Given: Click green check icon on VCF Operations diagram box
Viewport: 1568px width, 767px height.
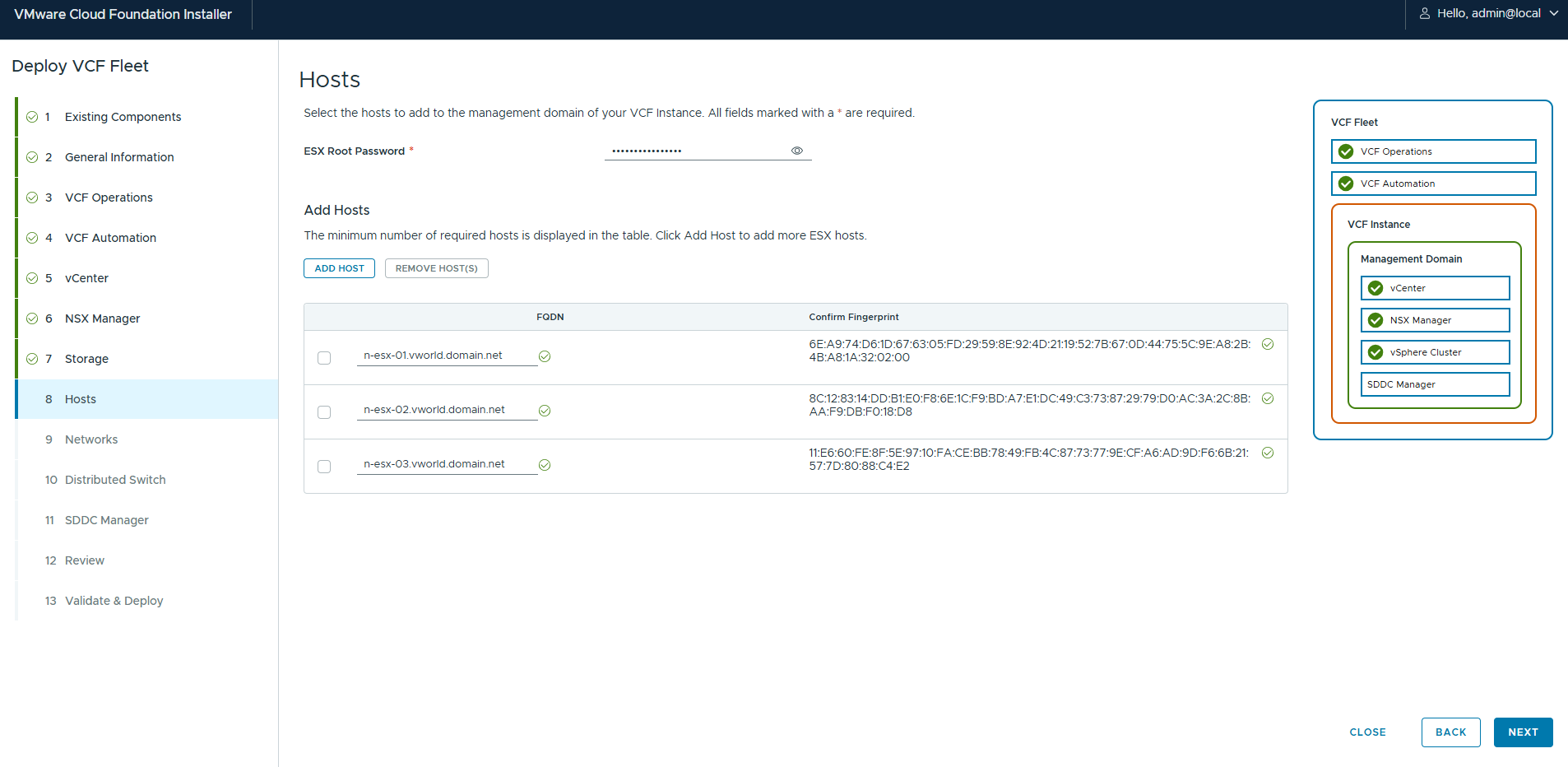Looking at the screenshot, I should (1346, 151).
